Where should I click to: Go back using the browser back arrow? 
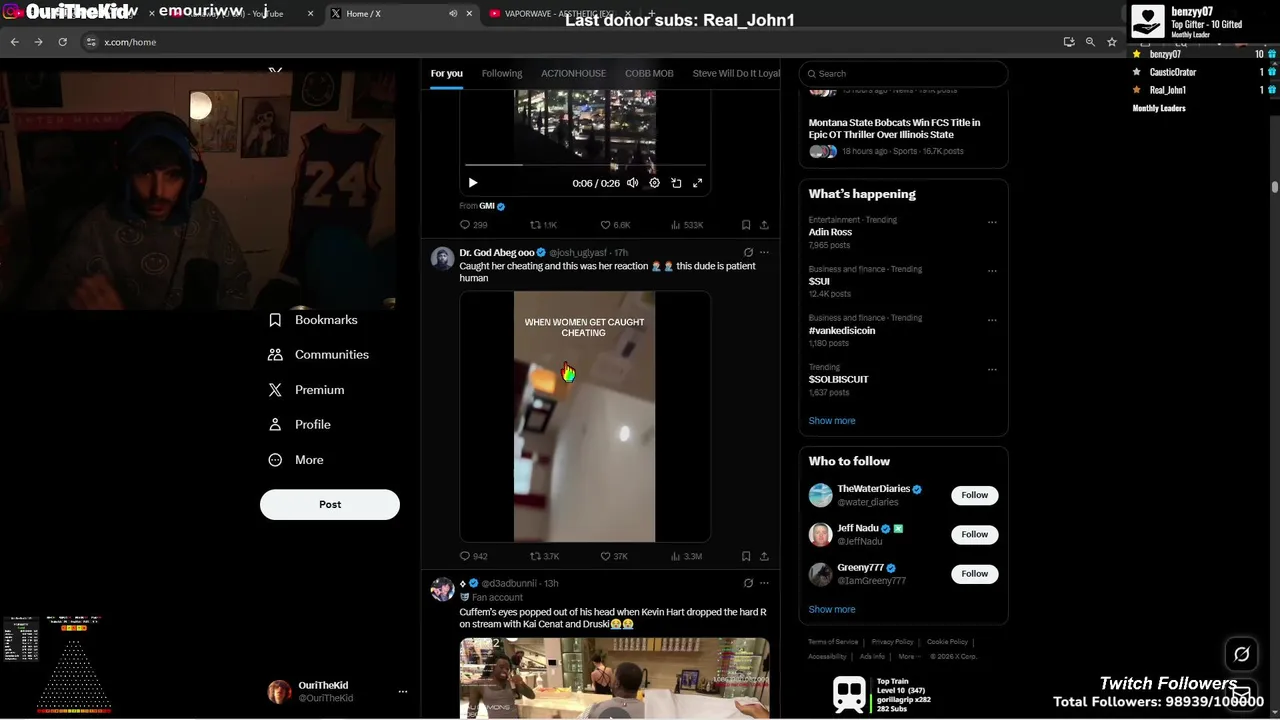click(x=14, y=42)
